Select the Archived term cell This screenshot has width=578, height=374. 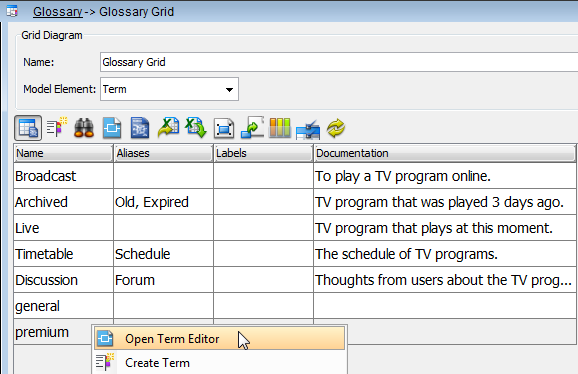tap(63, 202)
